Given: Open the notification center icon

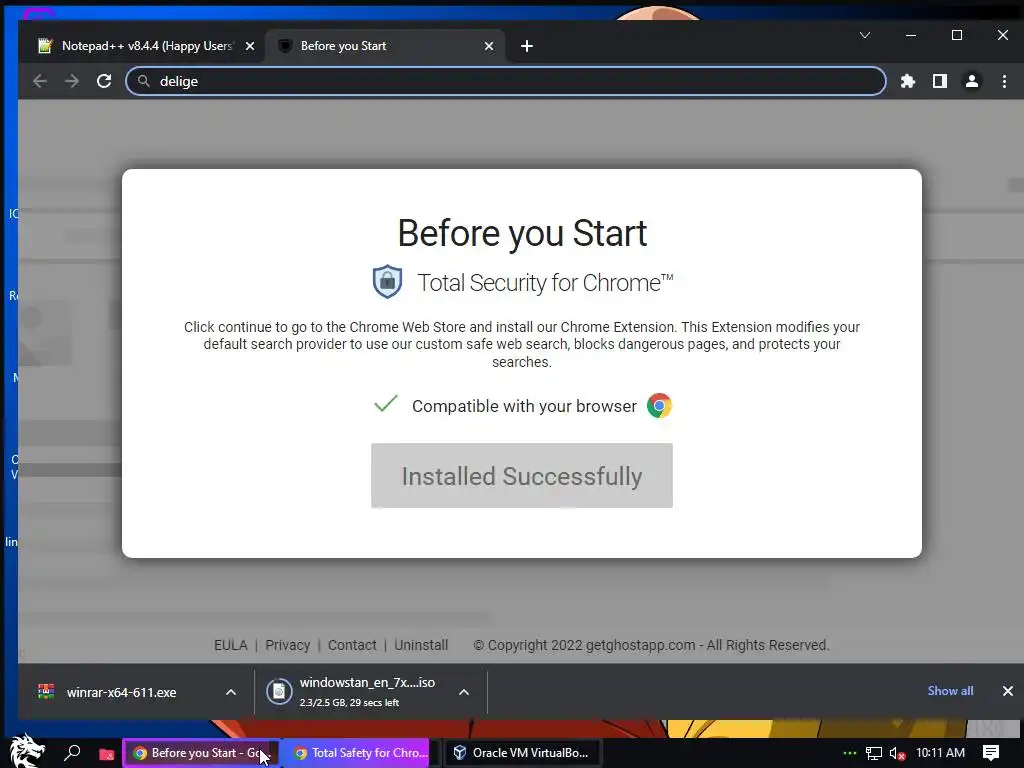Looking at the screenshot, I should [x=991, y=753].
